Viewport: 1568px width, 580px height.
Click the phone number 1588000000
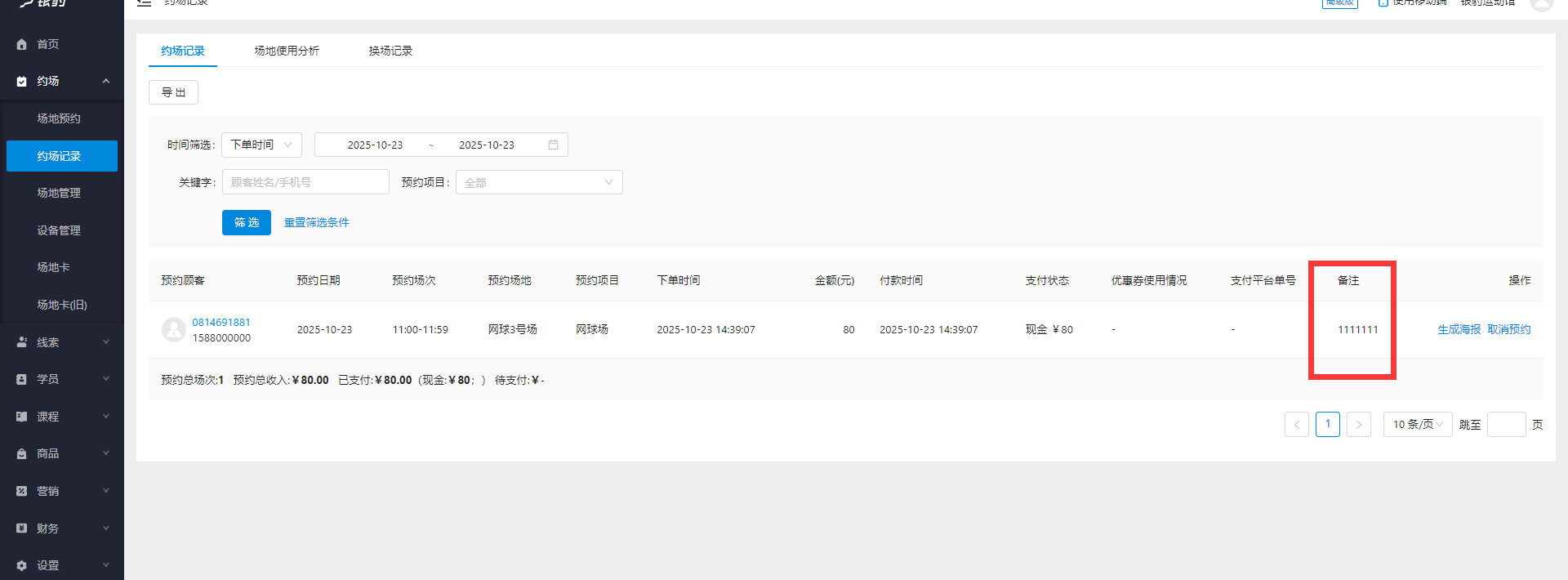click(221, 338)
